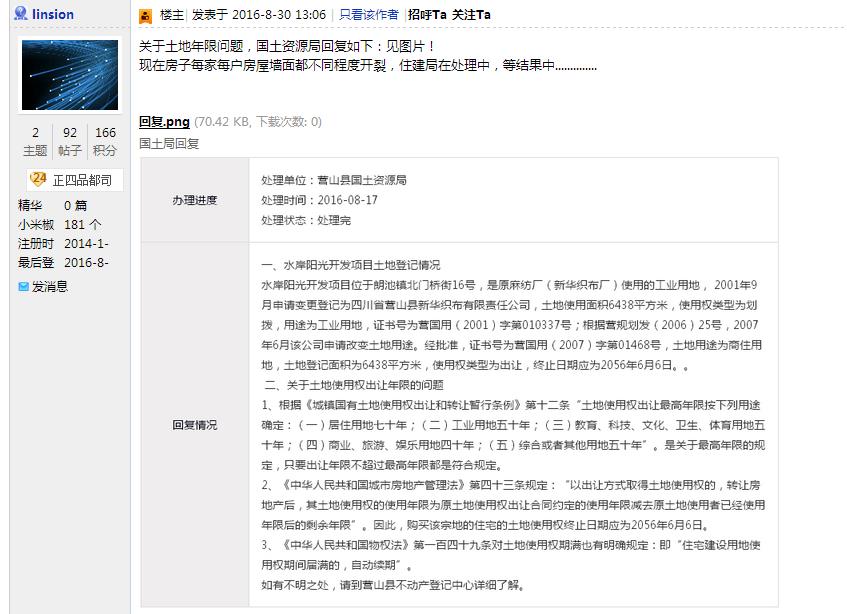
Task: Click the orange poster icon before 楼主
Action: [x=145, y=16]
